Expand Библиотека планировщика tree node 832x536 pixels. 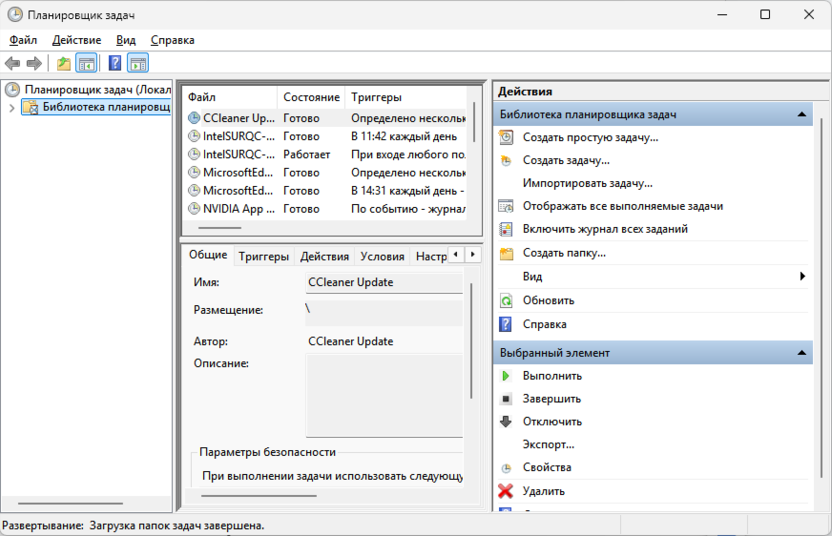[11, 108]
